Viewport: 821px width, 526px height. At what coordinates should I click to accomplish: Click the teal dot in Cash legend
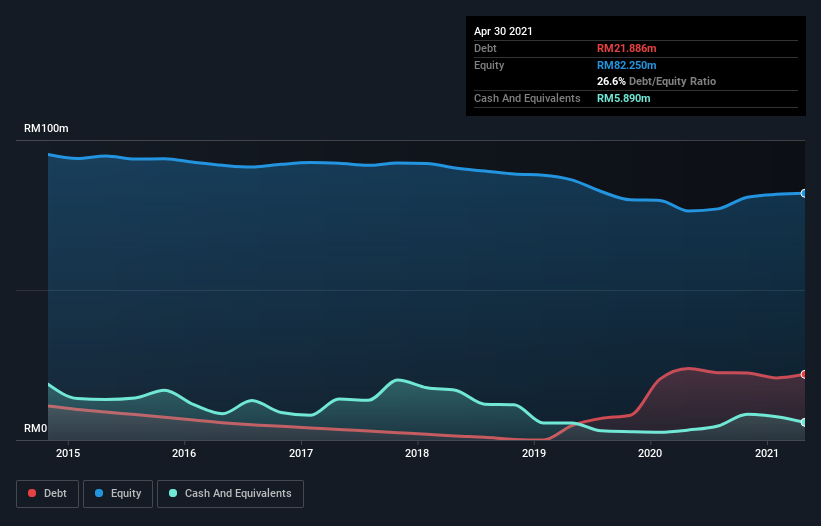pyautogui.click(x=173, y=493)
